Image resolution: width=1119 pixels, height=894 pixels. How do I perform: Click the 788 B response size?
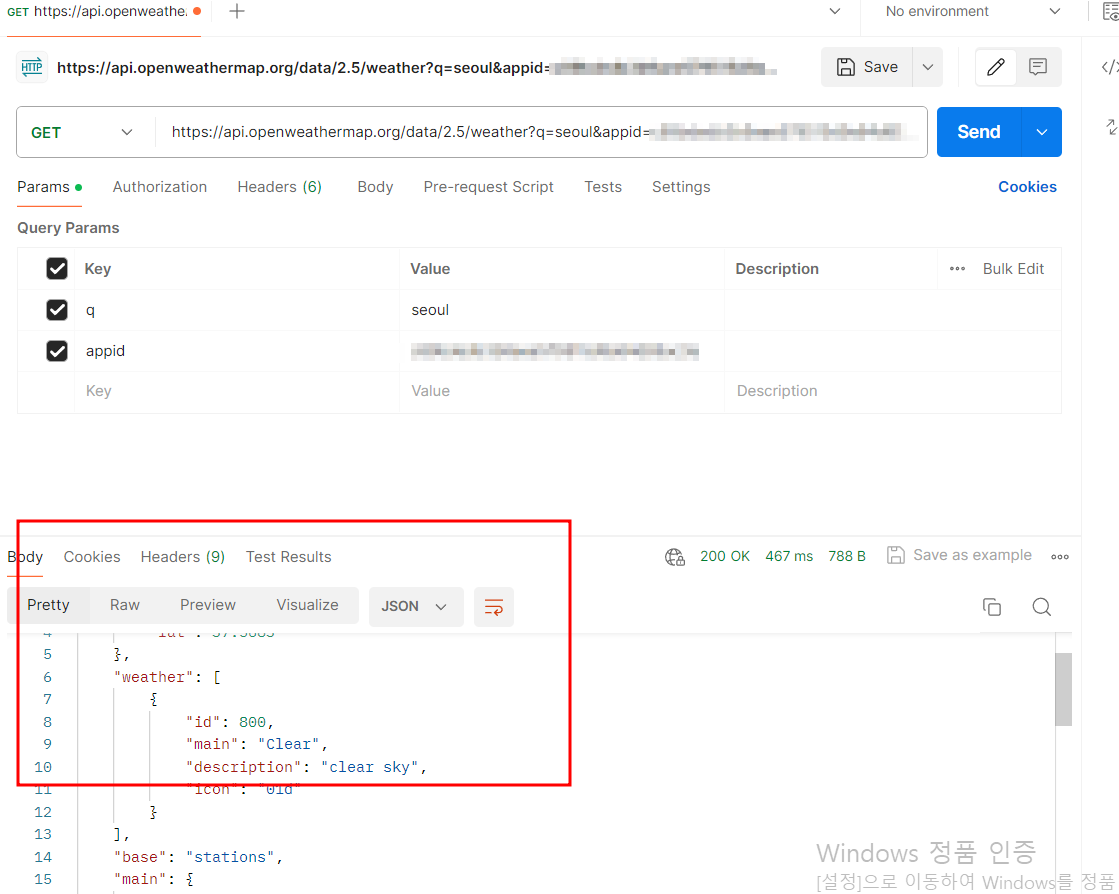tap(846, 557)
